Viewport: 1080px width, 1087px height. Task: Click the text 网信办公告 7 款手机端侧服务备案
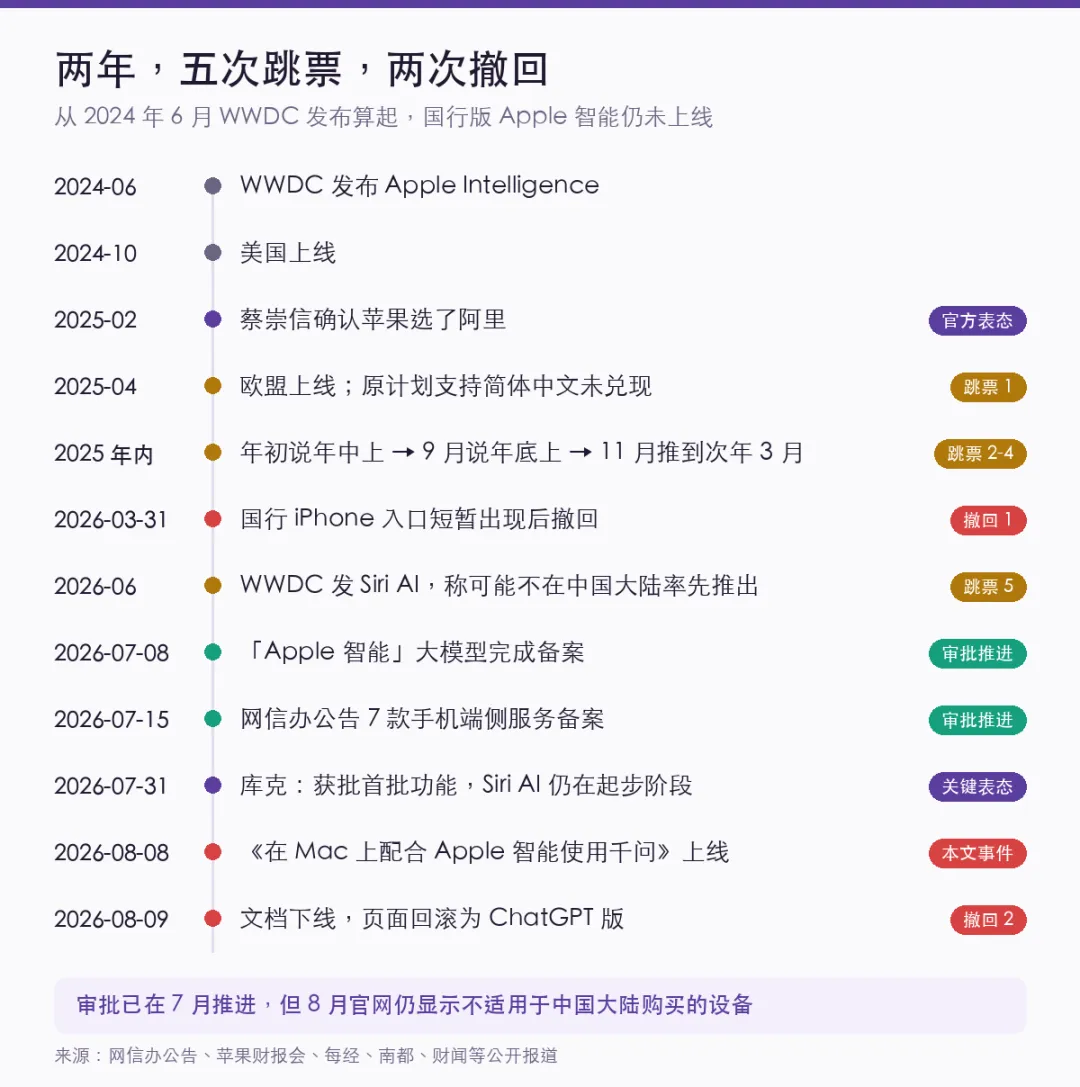pyautogui.click(x=422, y=718)
